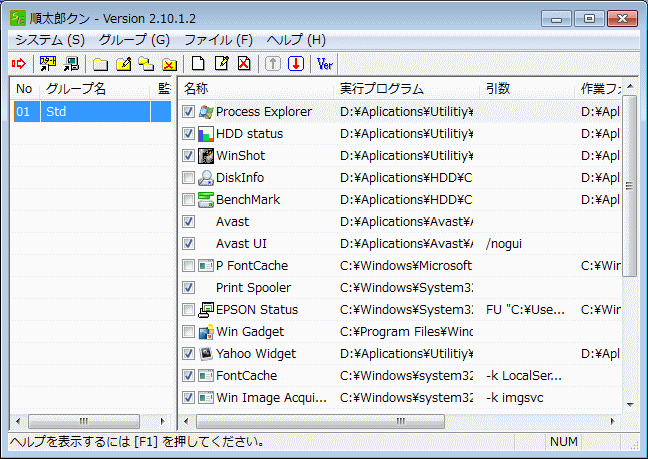The width and height of the screenshot is (648, 459).
Task: Click the delete group folder icon
Action: point(169,64)
